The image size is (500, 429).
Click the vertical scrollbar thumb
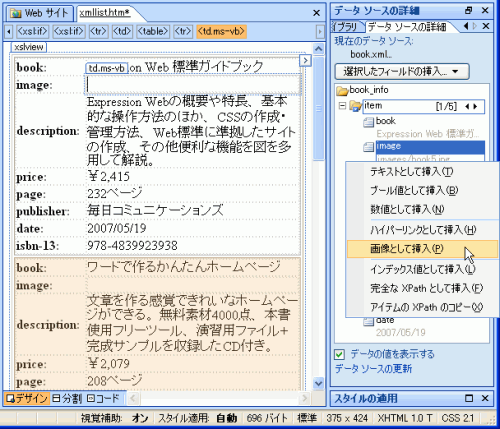point(318,108)
